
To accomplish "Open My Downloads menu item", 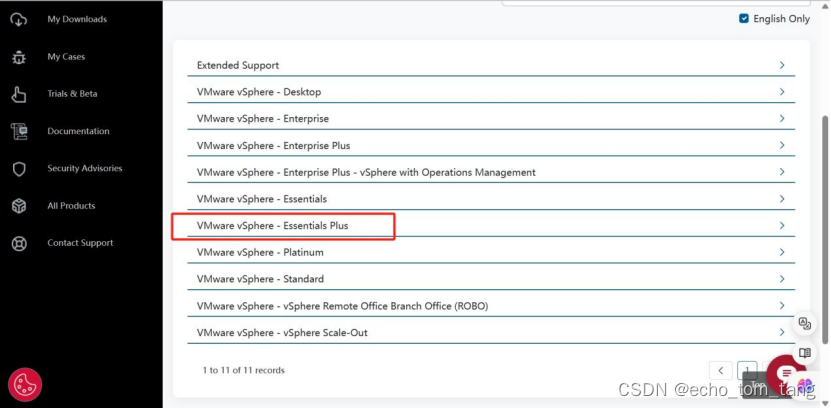I will [x=77, y=19].
